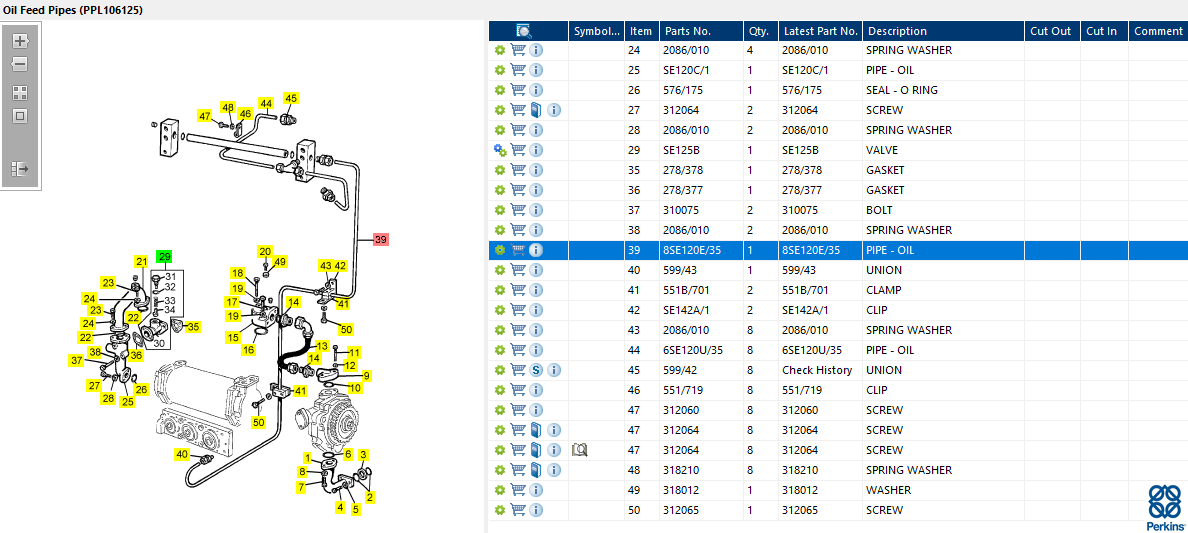Open info for item 36 GASKET 278/377
1188x533 pixels.
(536, 190)
